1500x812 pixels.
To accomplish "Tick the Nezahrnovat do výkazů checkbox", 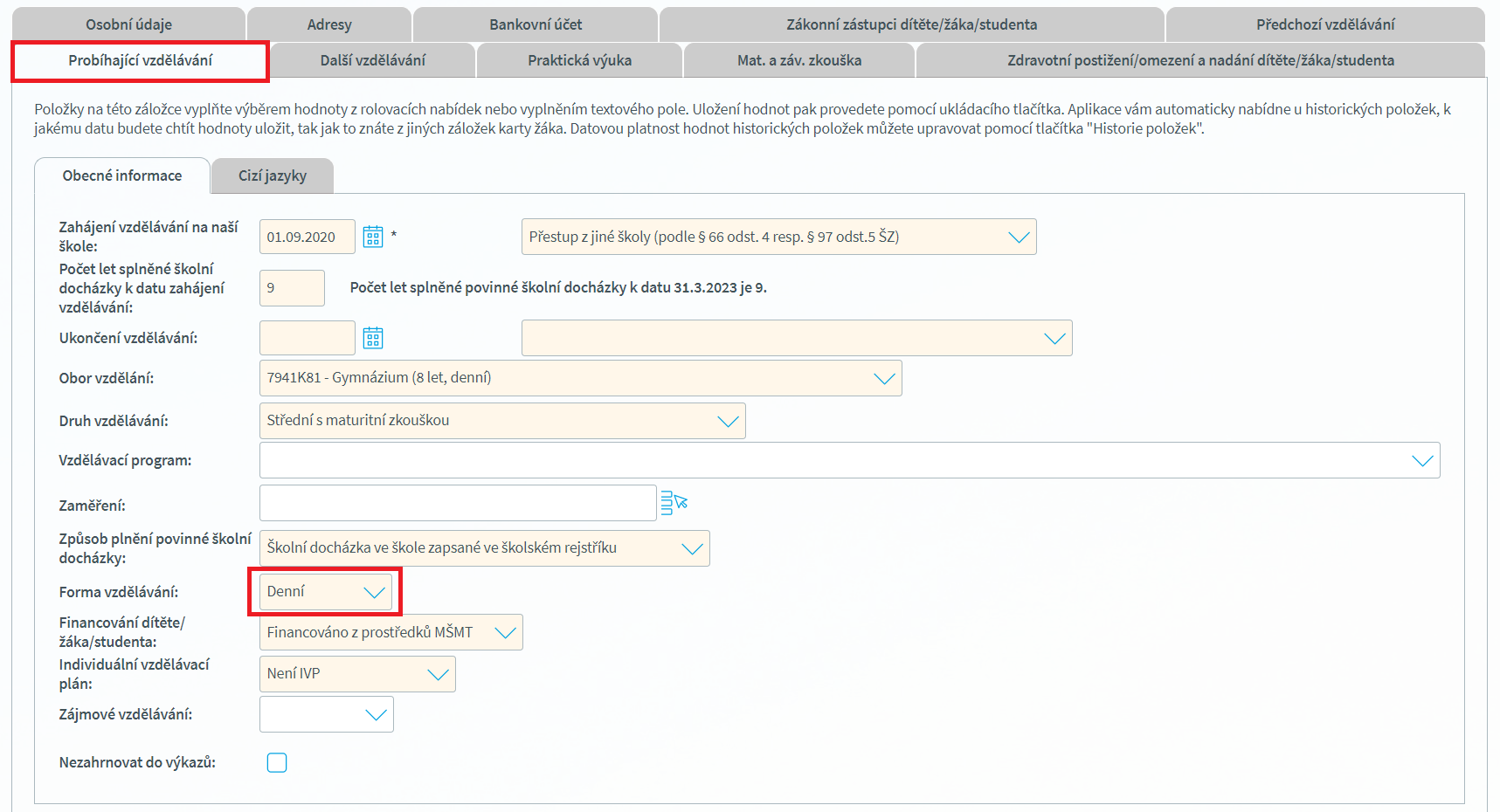I will 277,762.
